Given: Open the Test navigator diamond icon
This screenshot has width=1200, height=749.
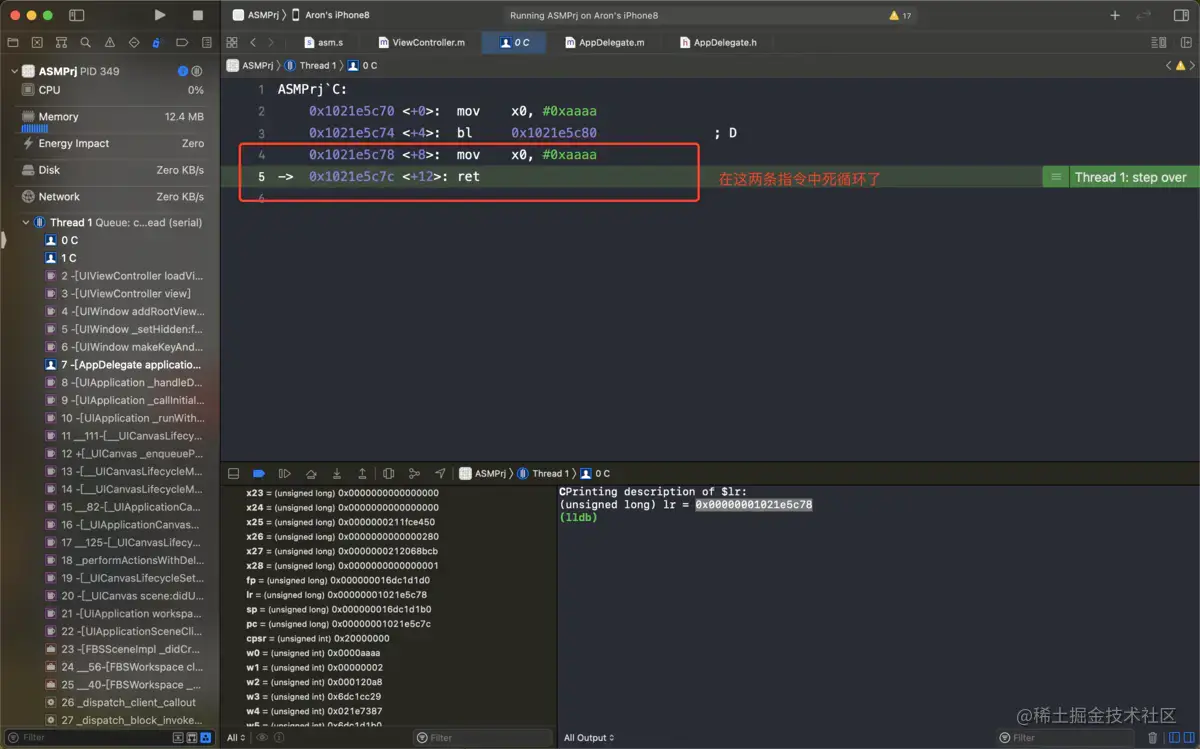Looking at the screenshot, I should pyautogui.click(x=133, y=43).
